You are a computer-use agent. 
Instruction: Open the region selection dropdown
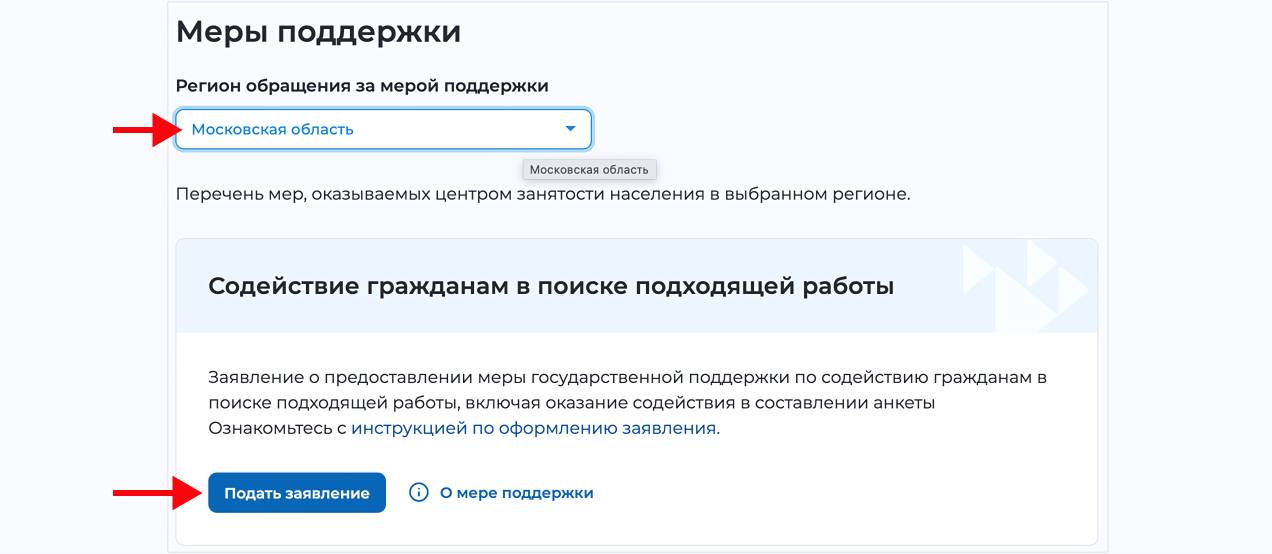(383, 129)
